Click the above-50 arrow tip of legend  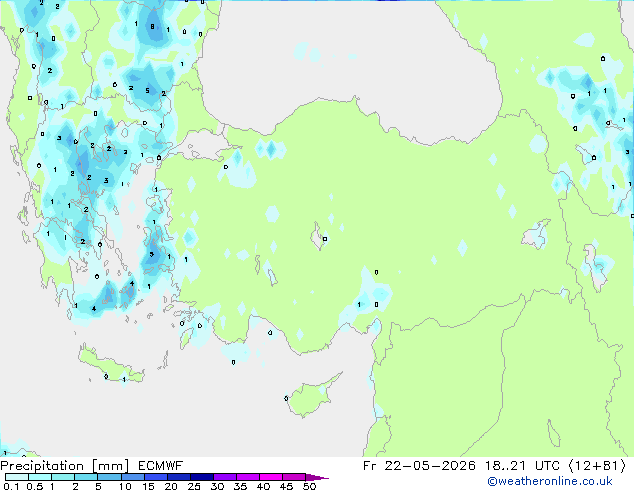(317, 477)
